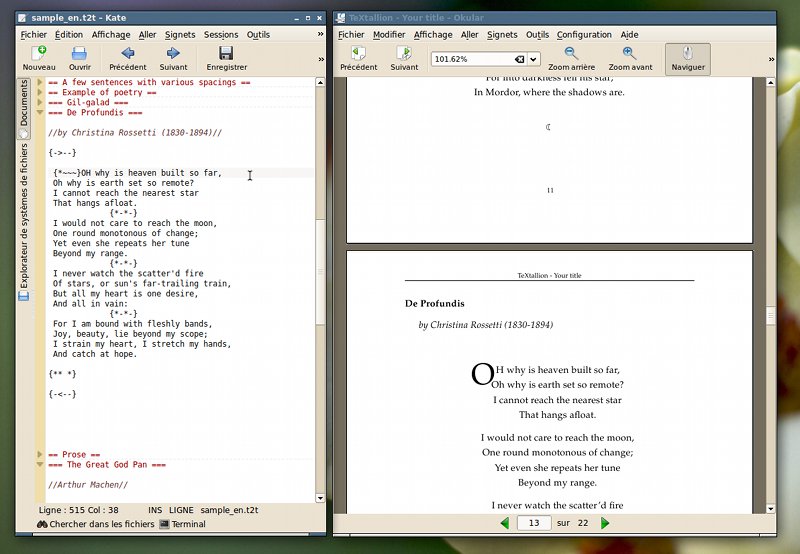Expand 'A few sentences with various spacings' fold
Image resolution: width=800 pixels, height=554 pixels.
coord(39,82)
